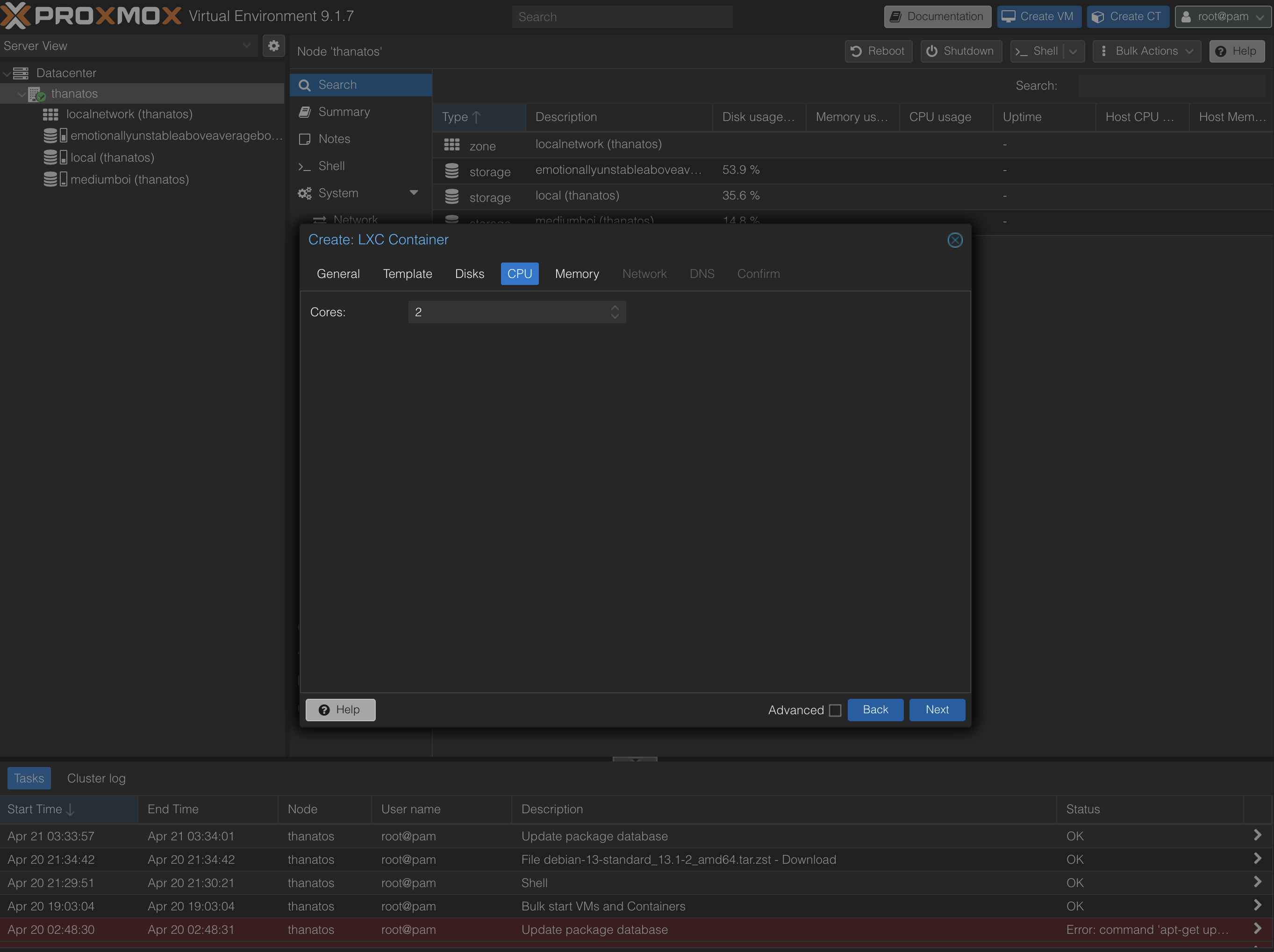Click the root@pam user icon

pyautogui.click(x=1186, y=17)
